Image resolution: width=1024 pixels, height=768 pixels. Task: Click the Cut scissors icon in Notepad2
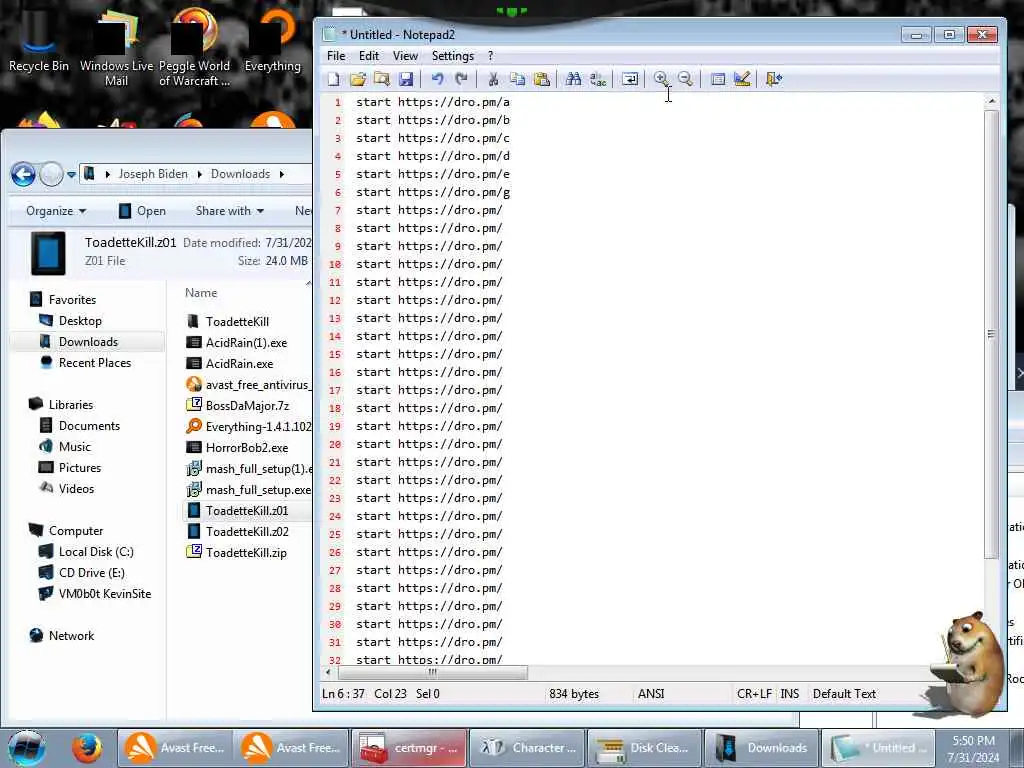[x=493, y=79]
